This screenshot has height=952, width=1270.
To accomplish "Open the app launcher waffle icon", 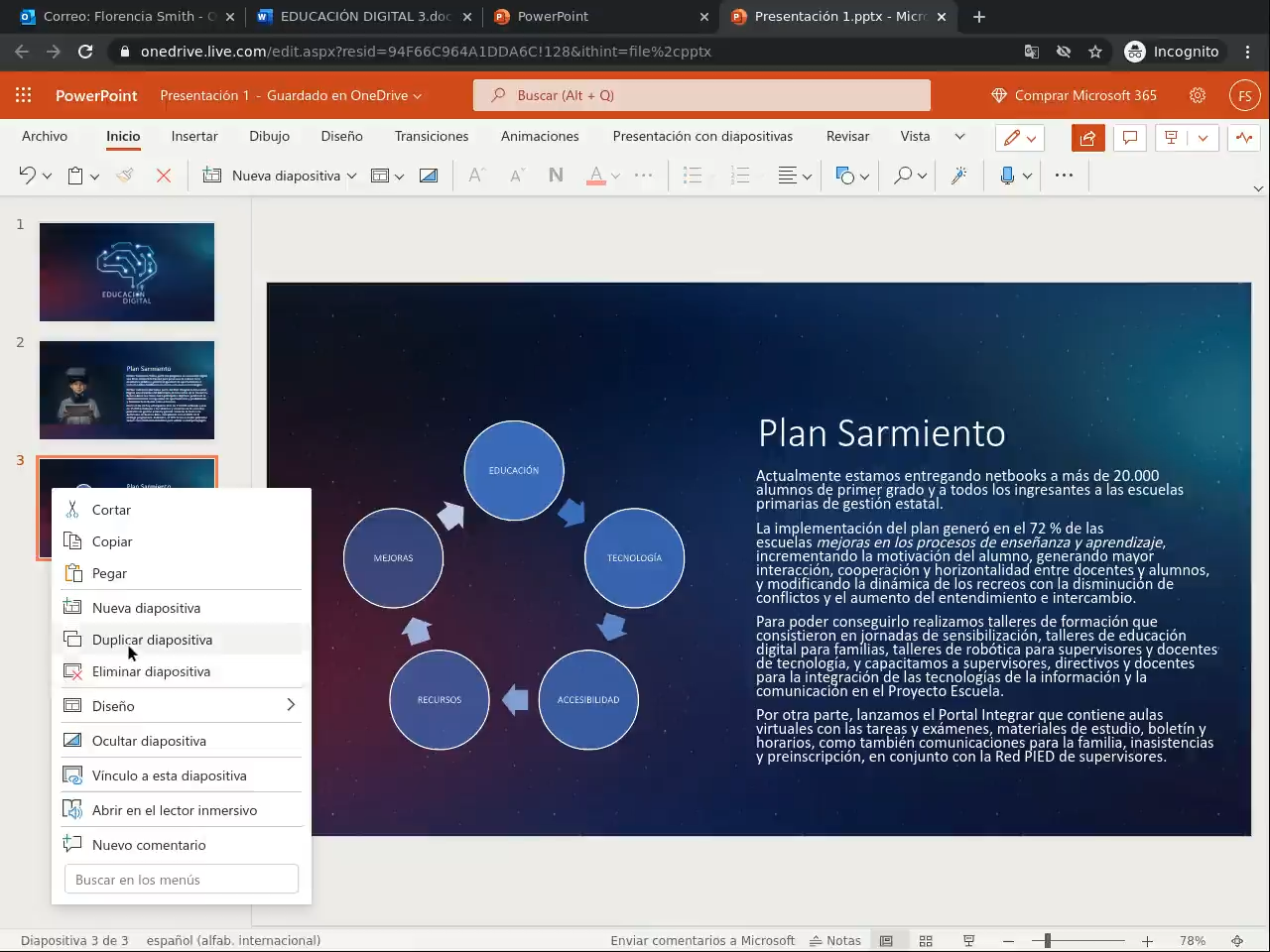I will pyautogui.click(x=23, y=95).
